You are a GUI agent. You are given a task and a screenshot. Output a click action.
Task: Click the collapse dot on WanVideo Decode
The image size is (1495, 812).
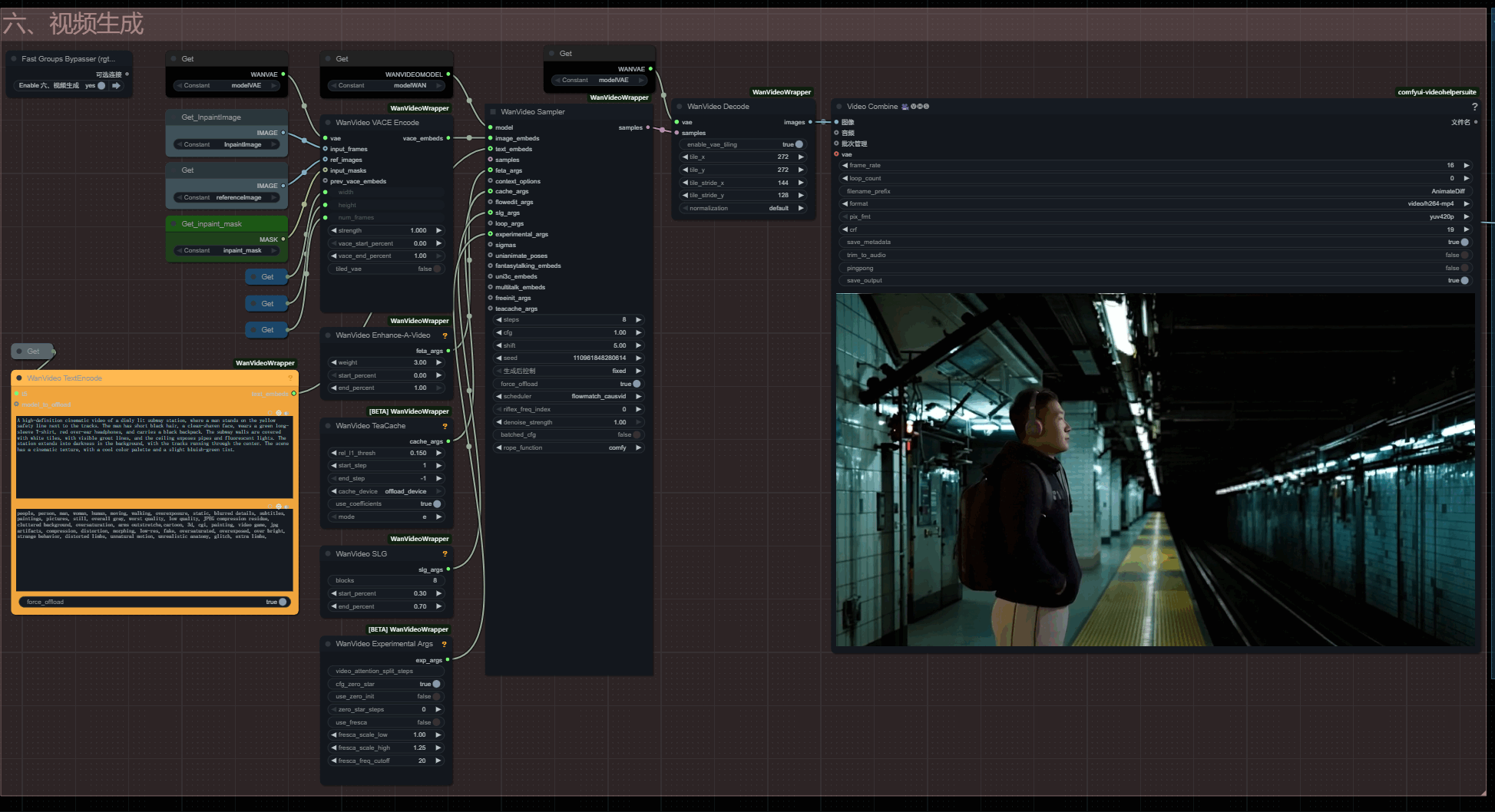680,107
